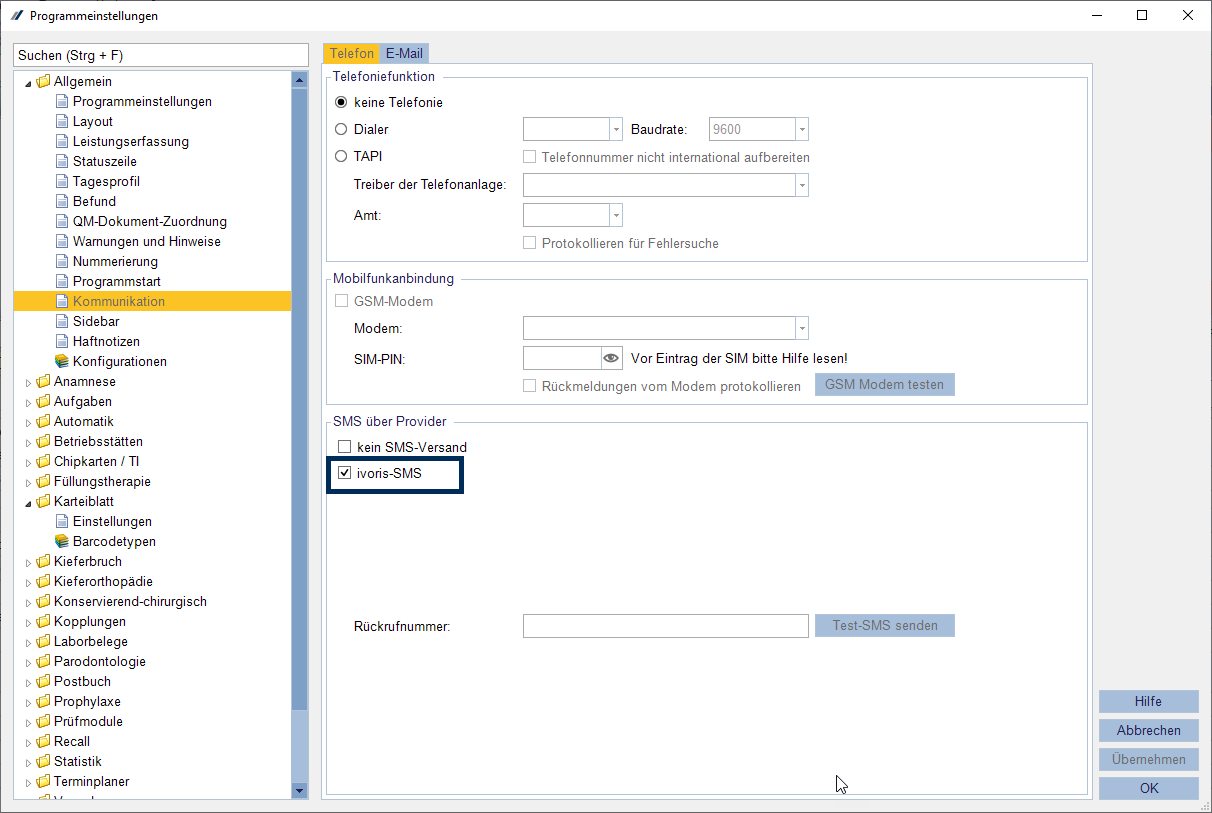
Task: Enable the kein SMS-Versand checkbox
Action: pos(345,447)
